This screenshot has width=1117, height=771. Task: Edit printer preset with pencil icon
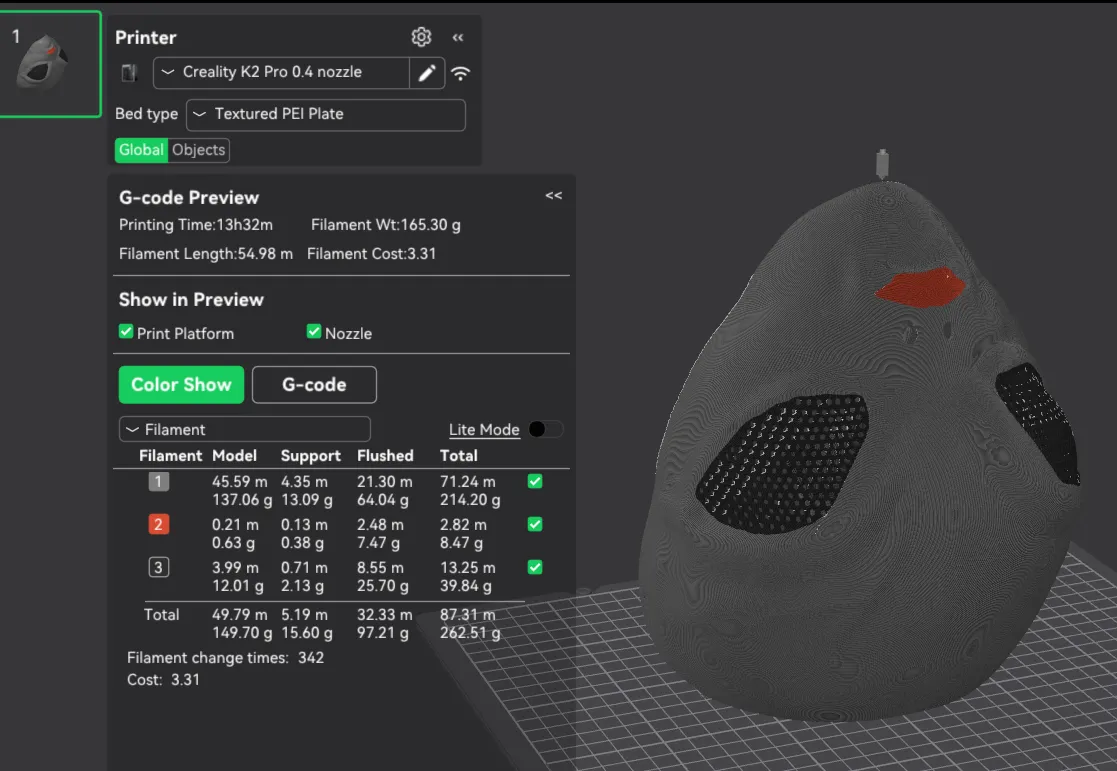tap(427, 73)
